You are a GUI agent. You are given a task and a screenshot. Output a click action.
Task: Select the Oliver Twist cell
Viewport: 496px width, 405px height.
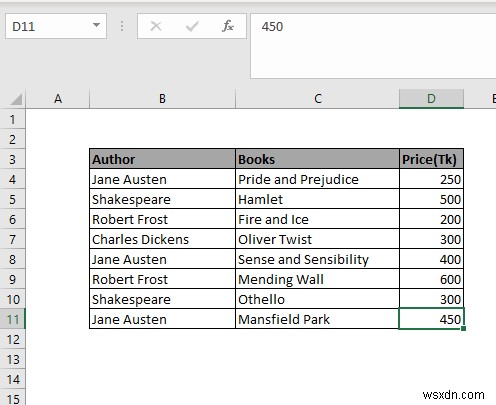pyautogui.click(x=317, y=239)
